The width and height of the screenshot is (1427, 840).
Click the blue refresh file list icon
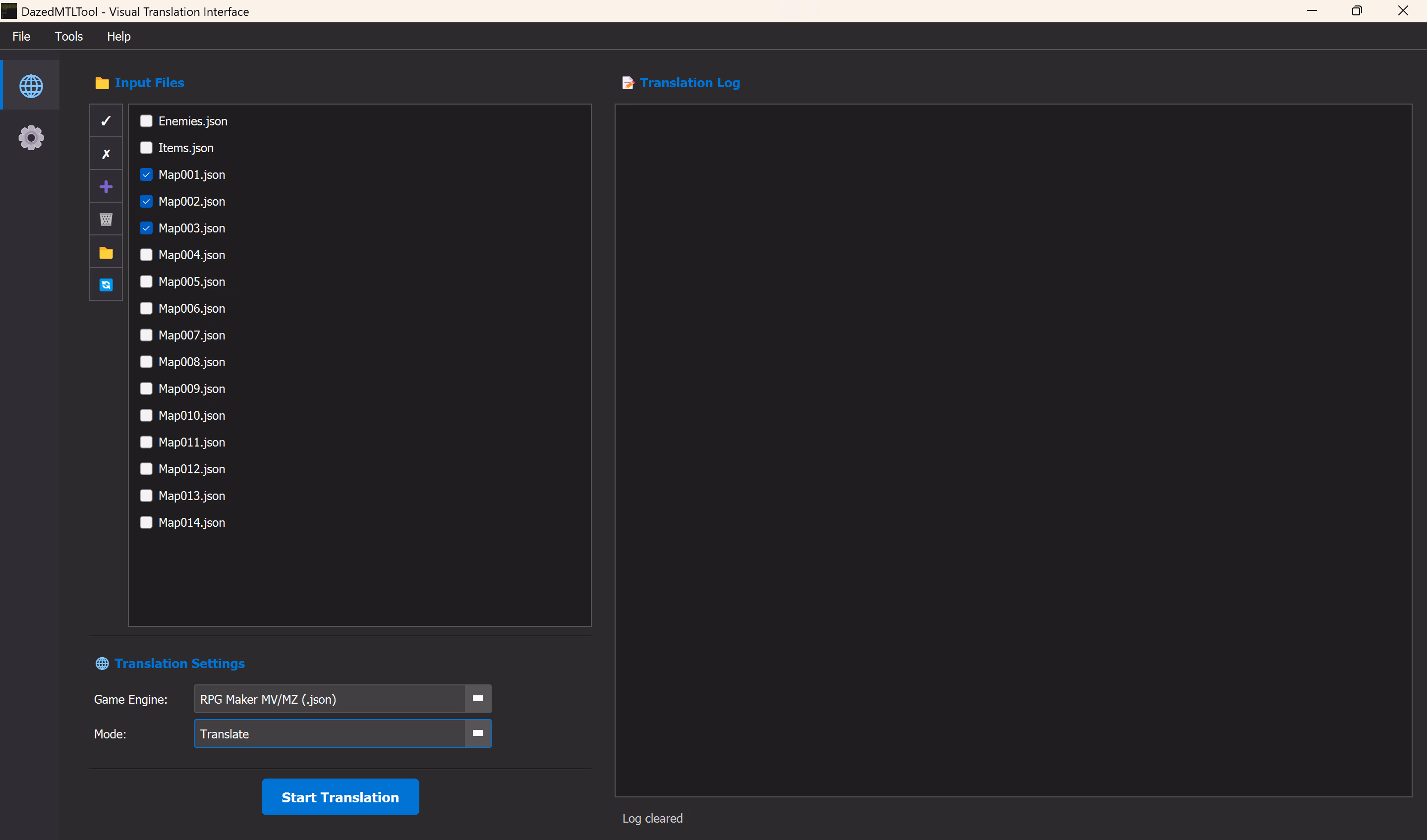click(106, 285)
